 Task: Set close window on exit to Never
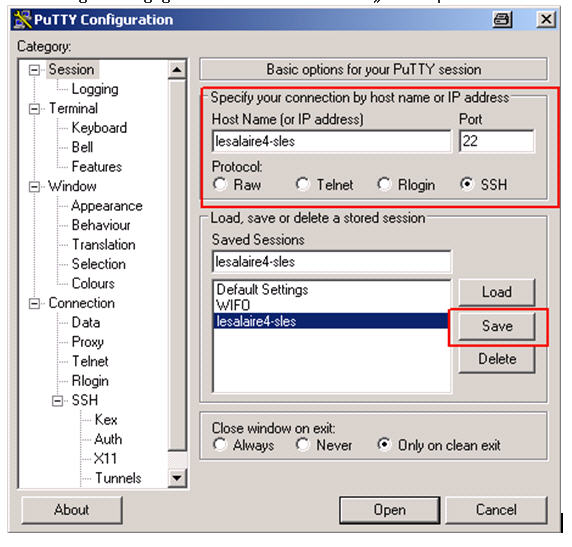(x=303, y=444)
